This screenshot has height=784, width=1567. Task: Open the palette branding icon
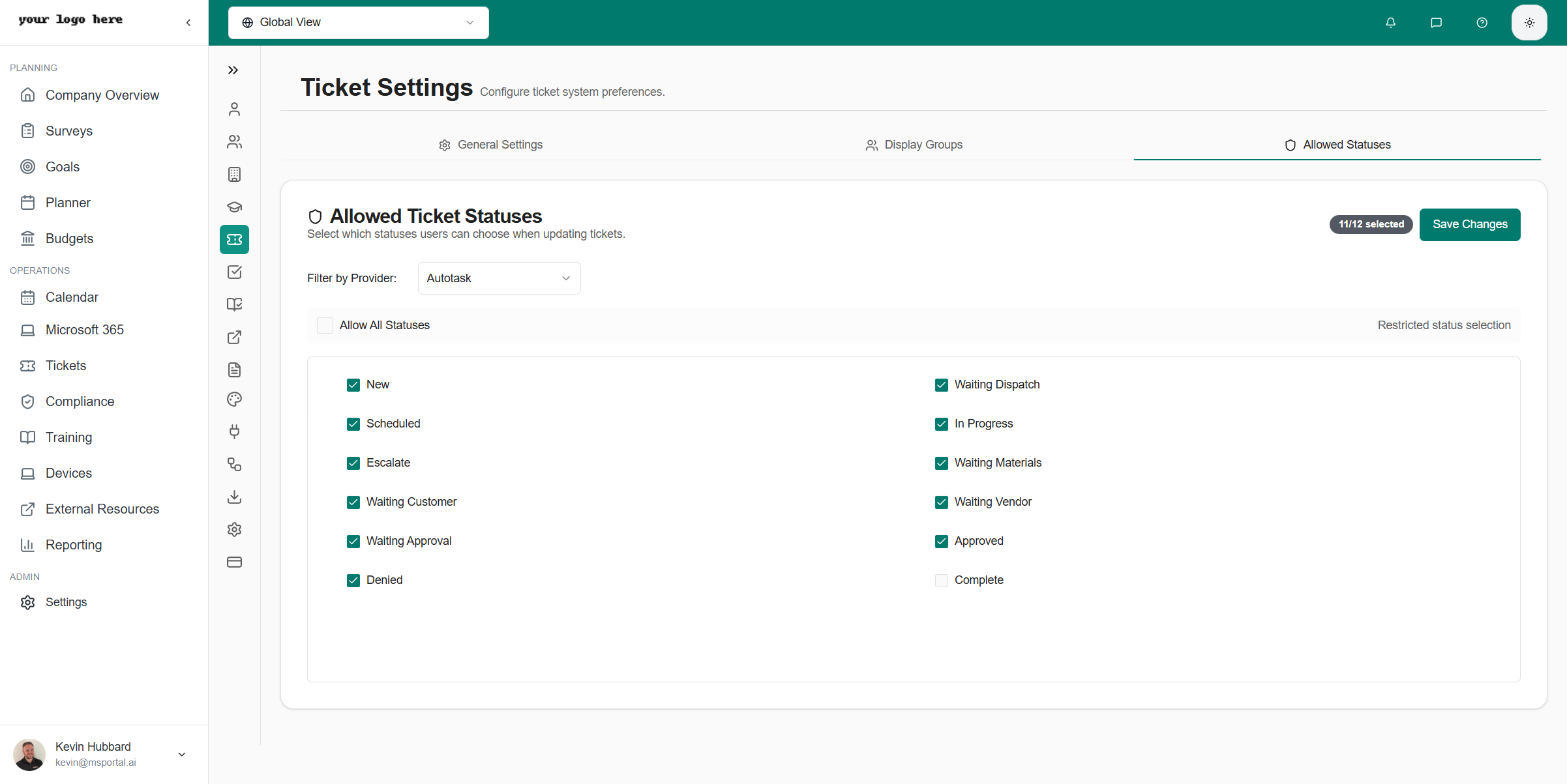pos(234,399)
